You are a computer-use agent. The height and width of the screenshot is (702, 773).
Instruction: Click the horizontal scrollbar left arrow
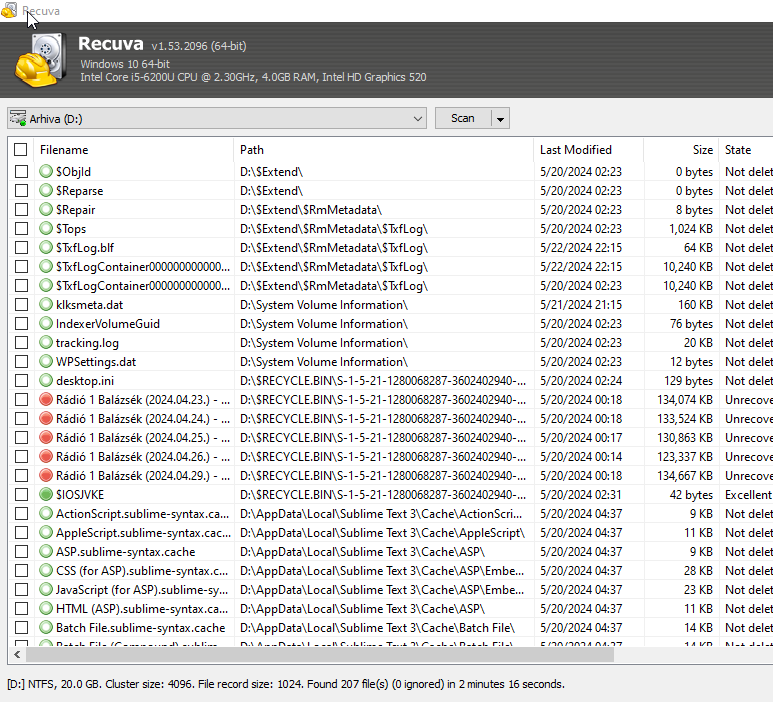17,655
